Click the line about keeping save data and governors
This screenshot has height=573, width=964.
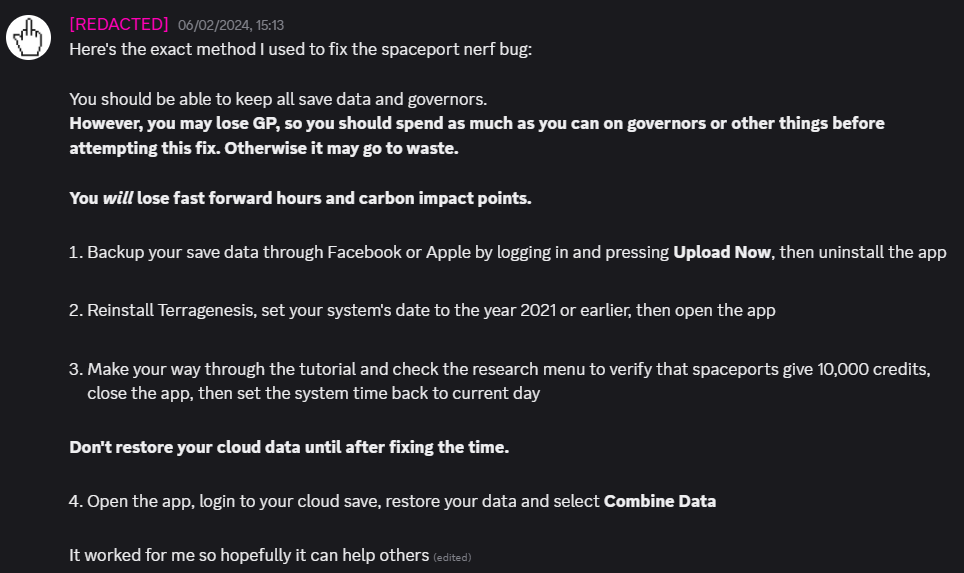point(278,99)
